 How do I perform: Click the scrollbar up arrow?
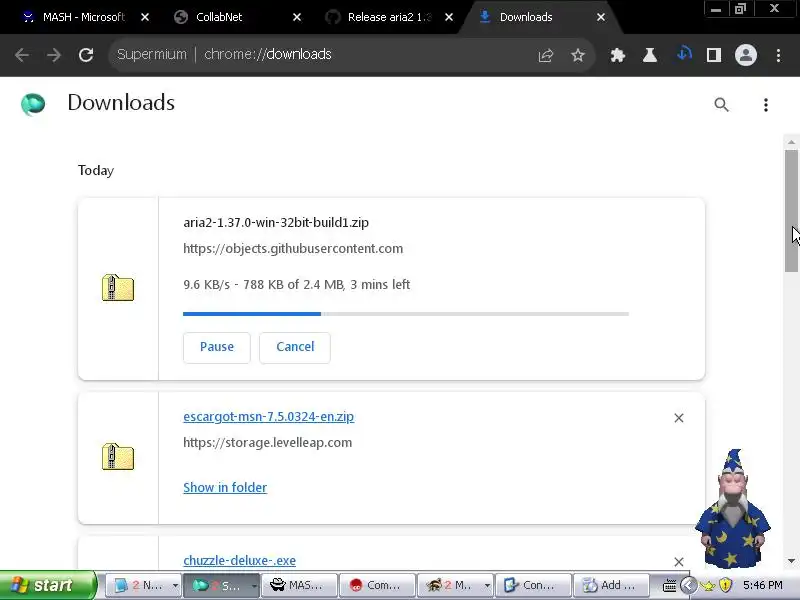[x=791, y=142]
